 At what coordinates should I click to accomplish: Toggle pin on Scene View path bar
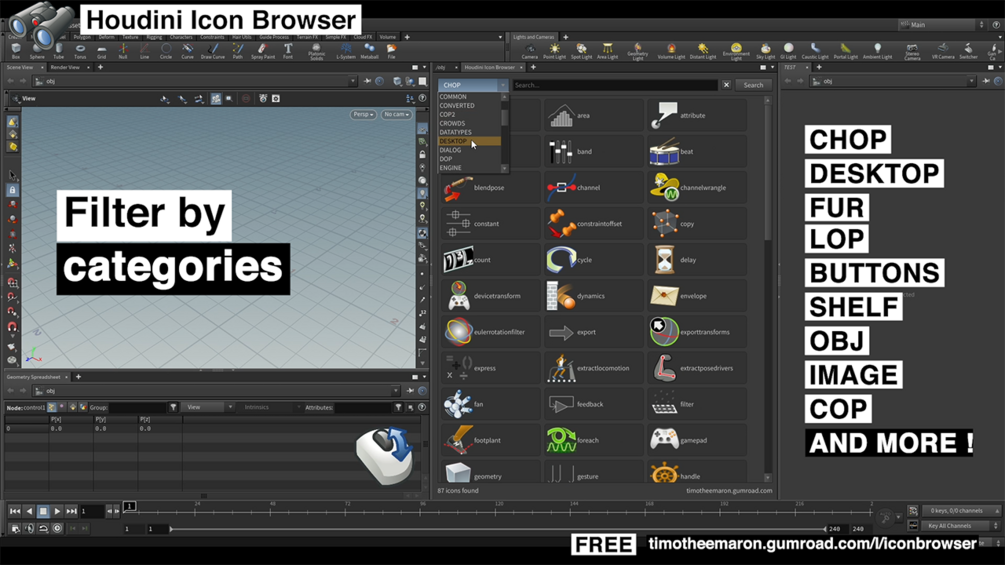[x=367, y=81]
